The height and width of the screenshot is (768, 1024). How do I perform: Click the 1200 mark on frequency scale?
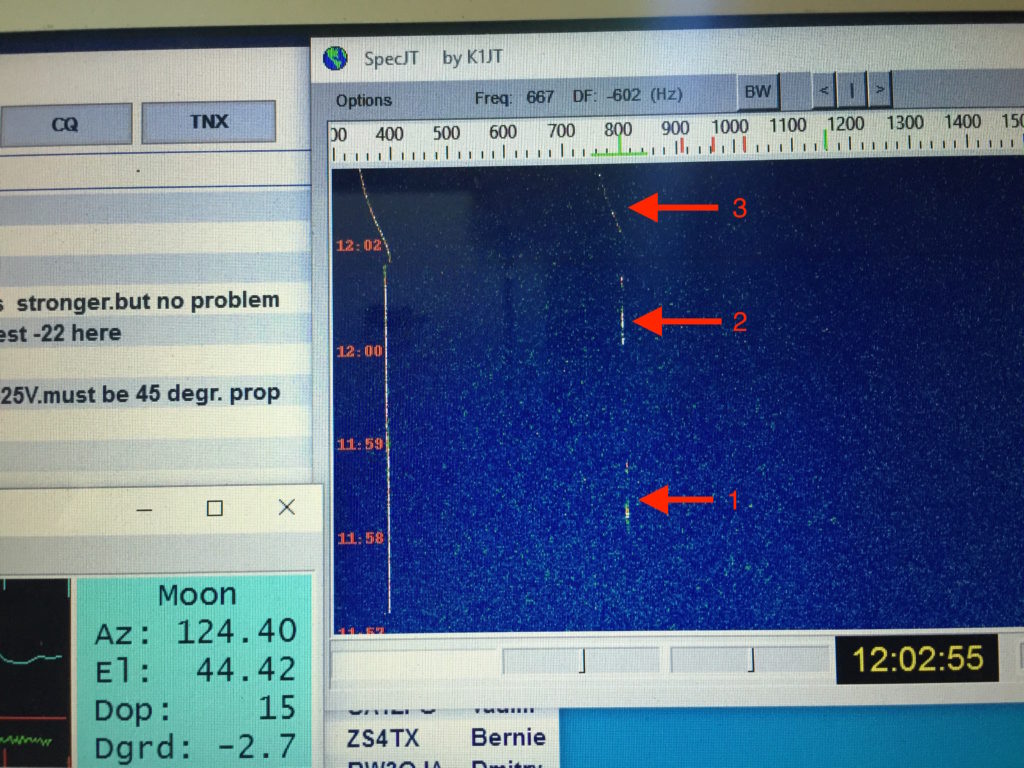coord(846,123)
